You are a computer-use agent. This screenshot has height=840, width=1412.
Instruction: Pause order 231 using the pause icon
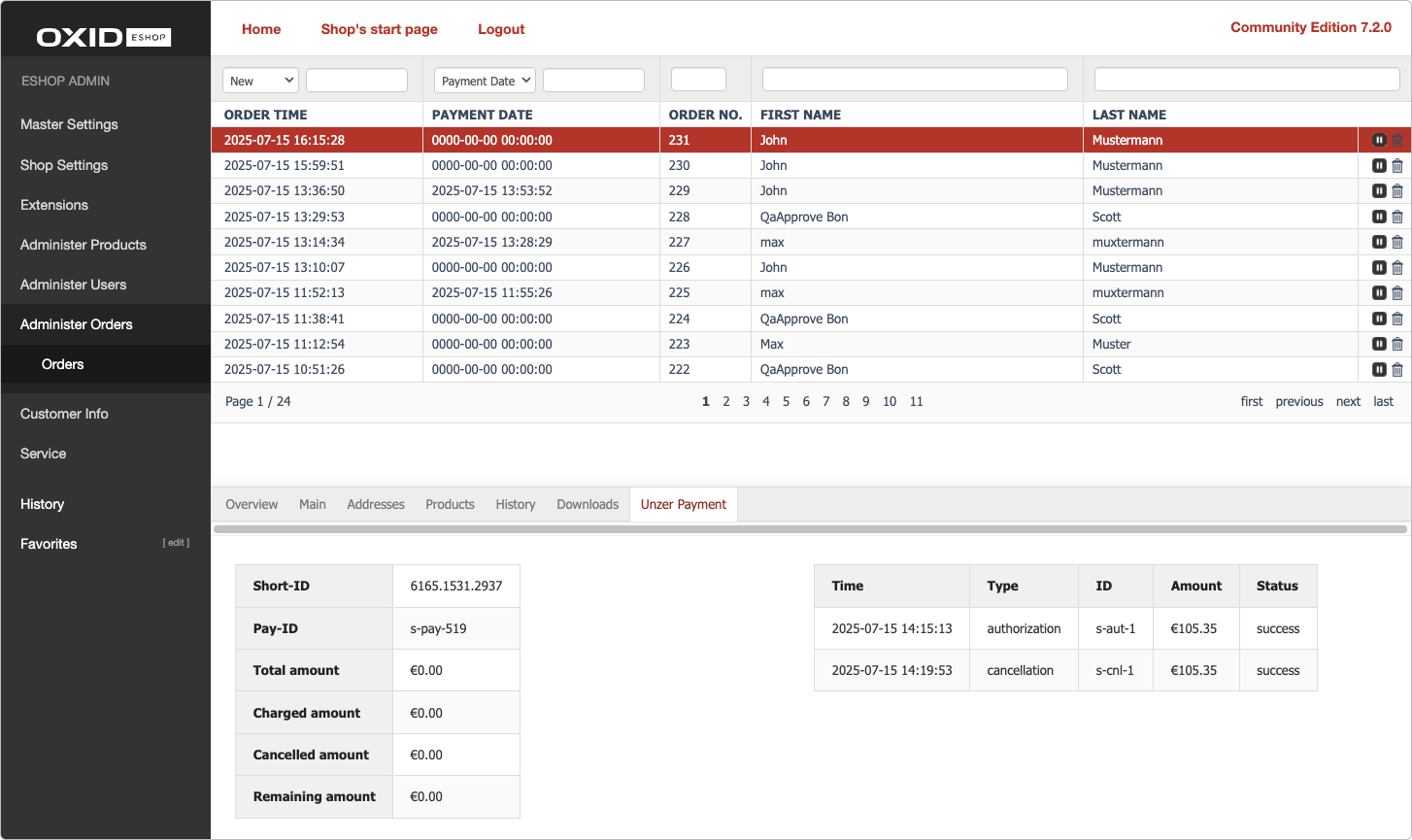tap(1379, 140)
